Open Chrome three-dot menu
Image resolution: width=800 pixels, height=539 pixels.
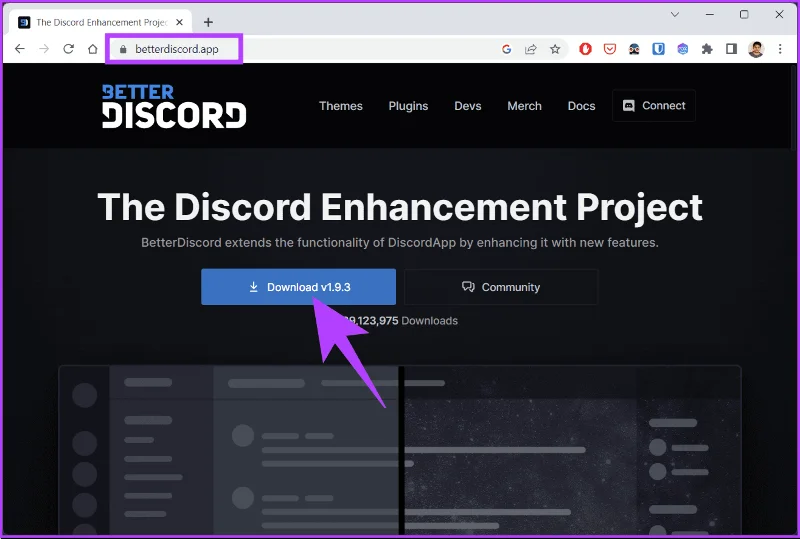pyautogui.click(x=780, y=49)
